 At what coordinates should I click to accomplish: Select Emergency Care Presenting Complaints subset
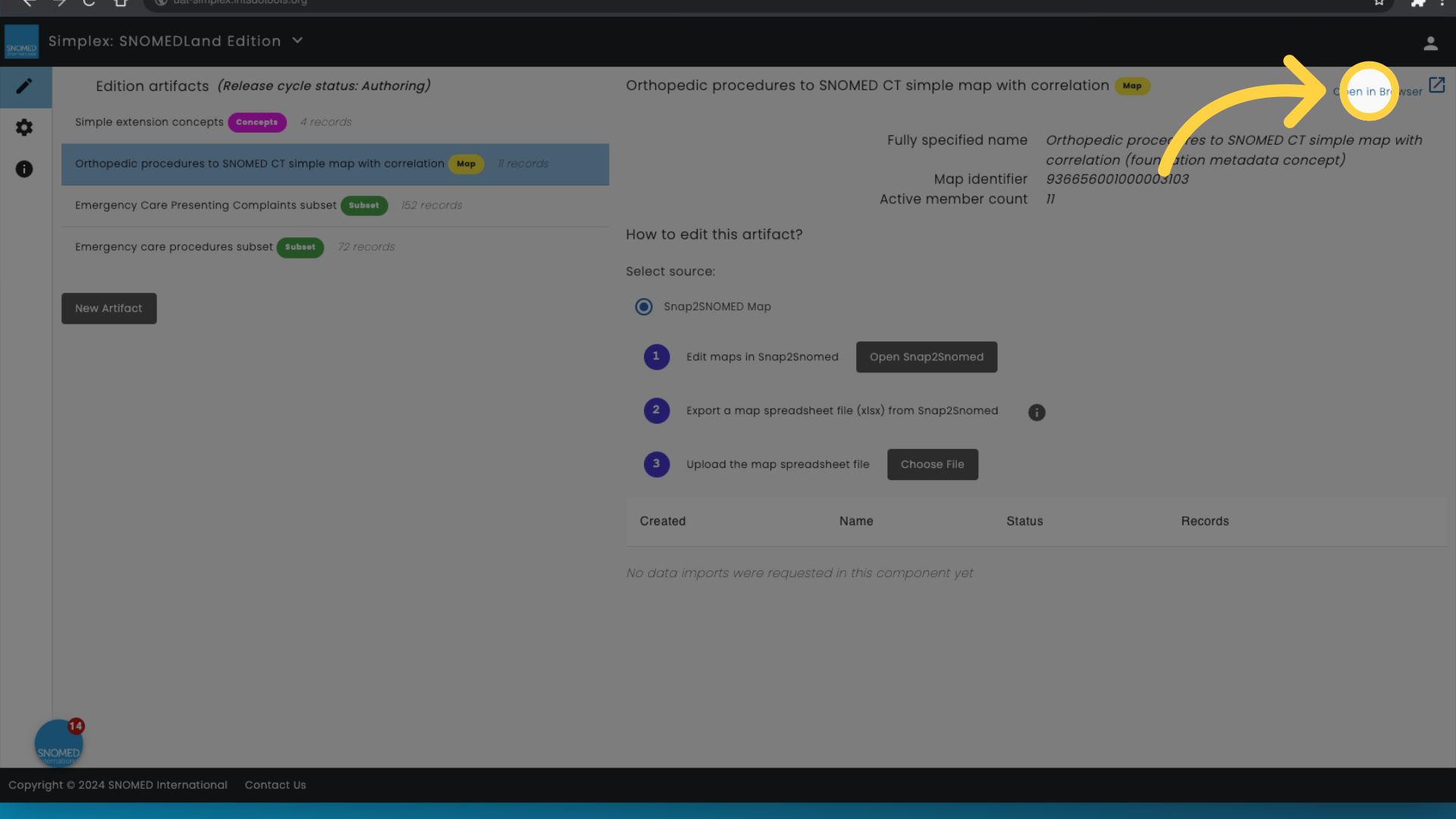point(335,206)
